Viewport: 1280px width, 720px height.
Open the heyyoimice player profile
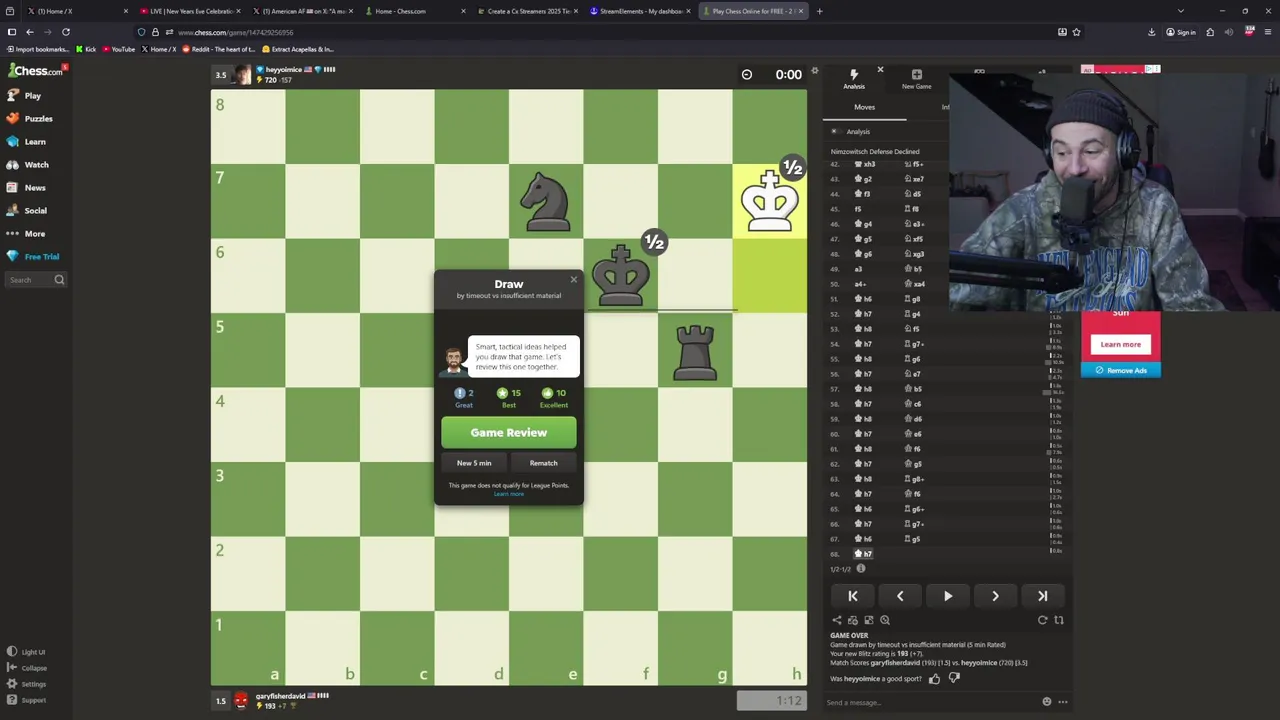coord(285,70)
